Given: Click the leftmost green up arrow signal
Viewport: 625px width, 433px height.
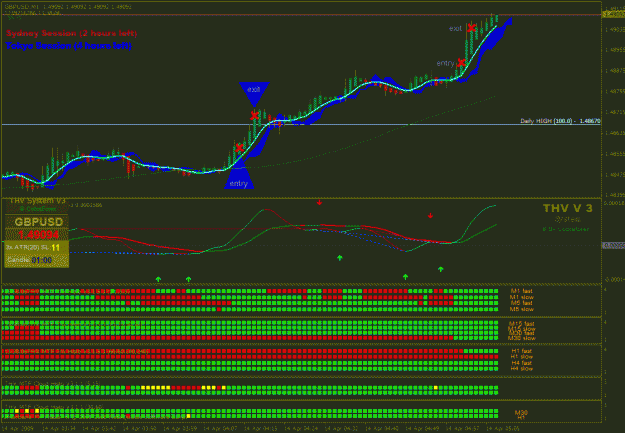Looking at the screenshot, I should click(158, 279).
